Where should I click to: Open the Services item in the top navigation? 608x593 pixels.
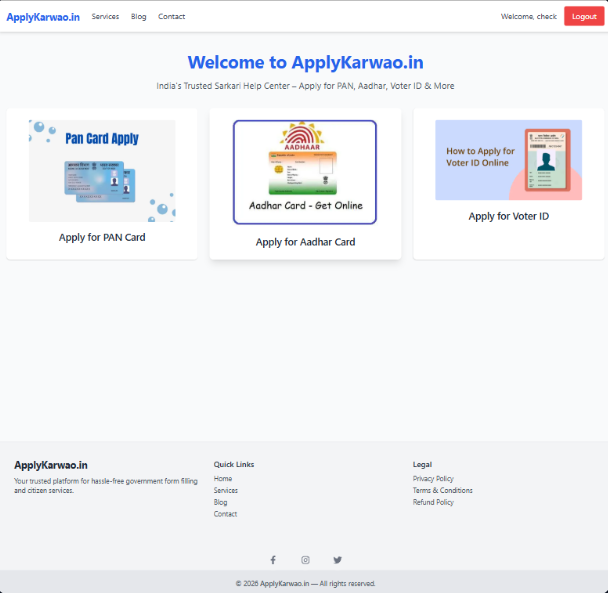pyautogui.click(x=105, y=16)
